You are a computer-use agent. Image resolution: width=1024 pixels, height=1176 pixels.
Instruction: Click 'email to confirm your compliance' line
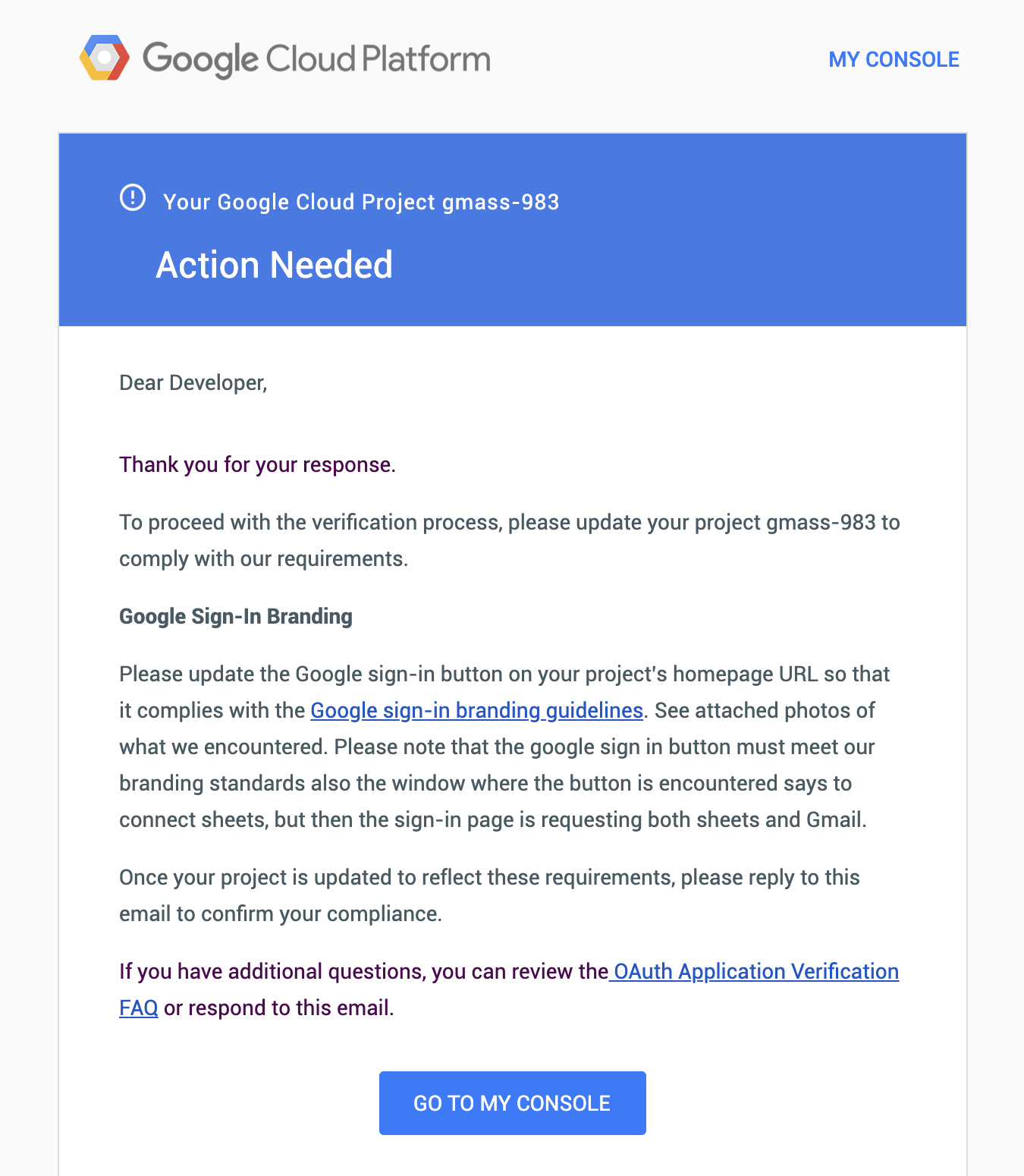coord(280,913)
